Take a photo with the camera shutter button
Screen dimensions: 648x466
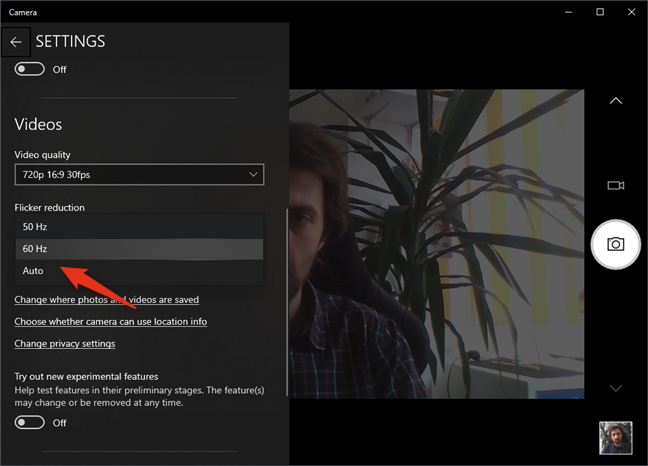point(615,244)
